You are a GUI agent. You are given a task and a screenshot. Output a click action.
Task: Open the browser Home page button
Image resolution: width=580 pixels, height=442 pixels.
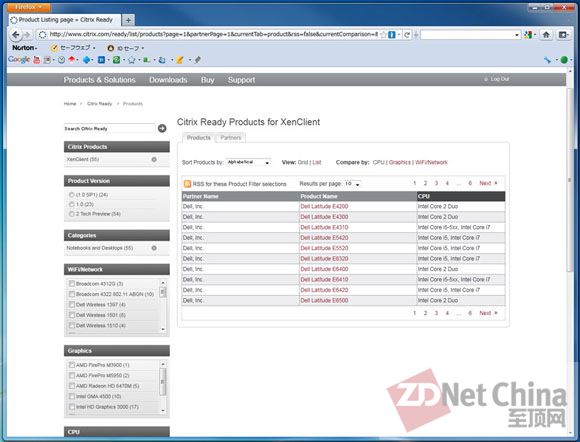(x=546, y=35)
